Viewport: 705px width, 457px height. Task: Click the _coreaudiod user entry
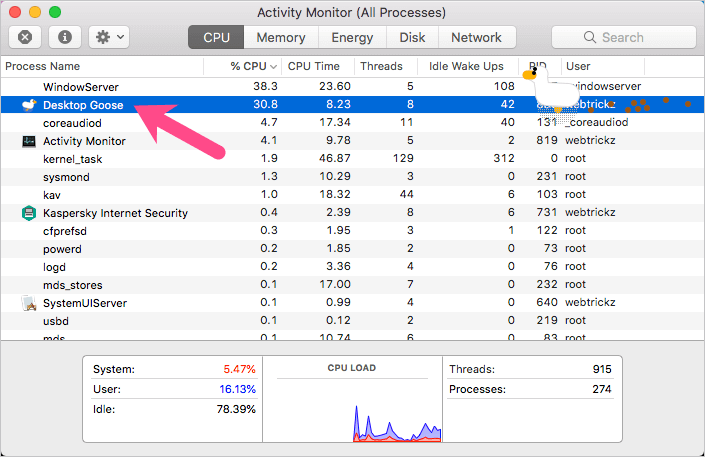(x=597, y=122)
